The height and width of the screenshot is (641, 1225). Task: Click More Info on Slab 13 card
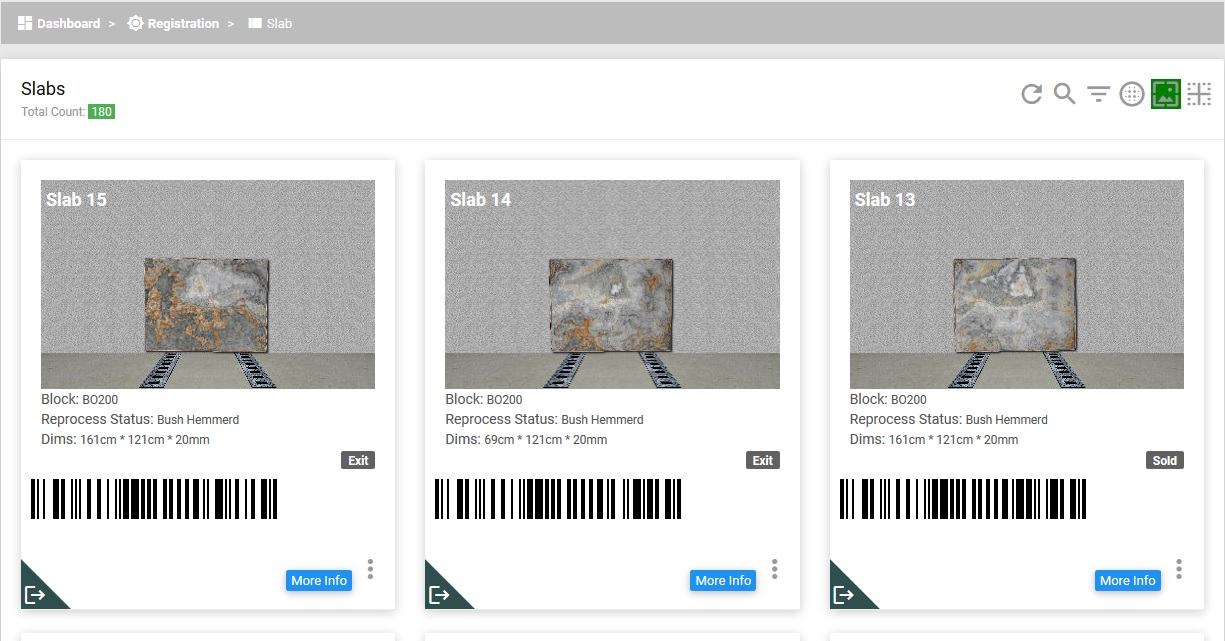[1128, 580]
